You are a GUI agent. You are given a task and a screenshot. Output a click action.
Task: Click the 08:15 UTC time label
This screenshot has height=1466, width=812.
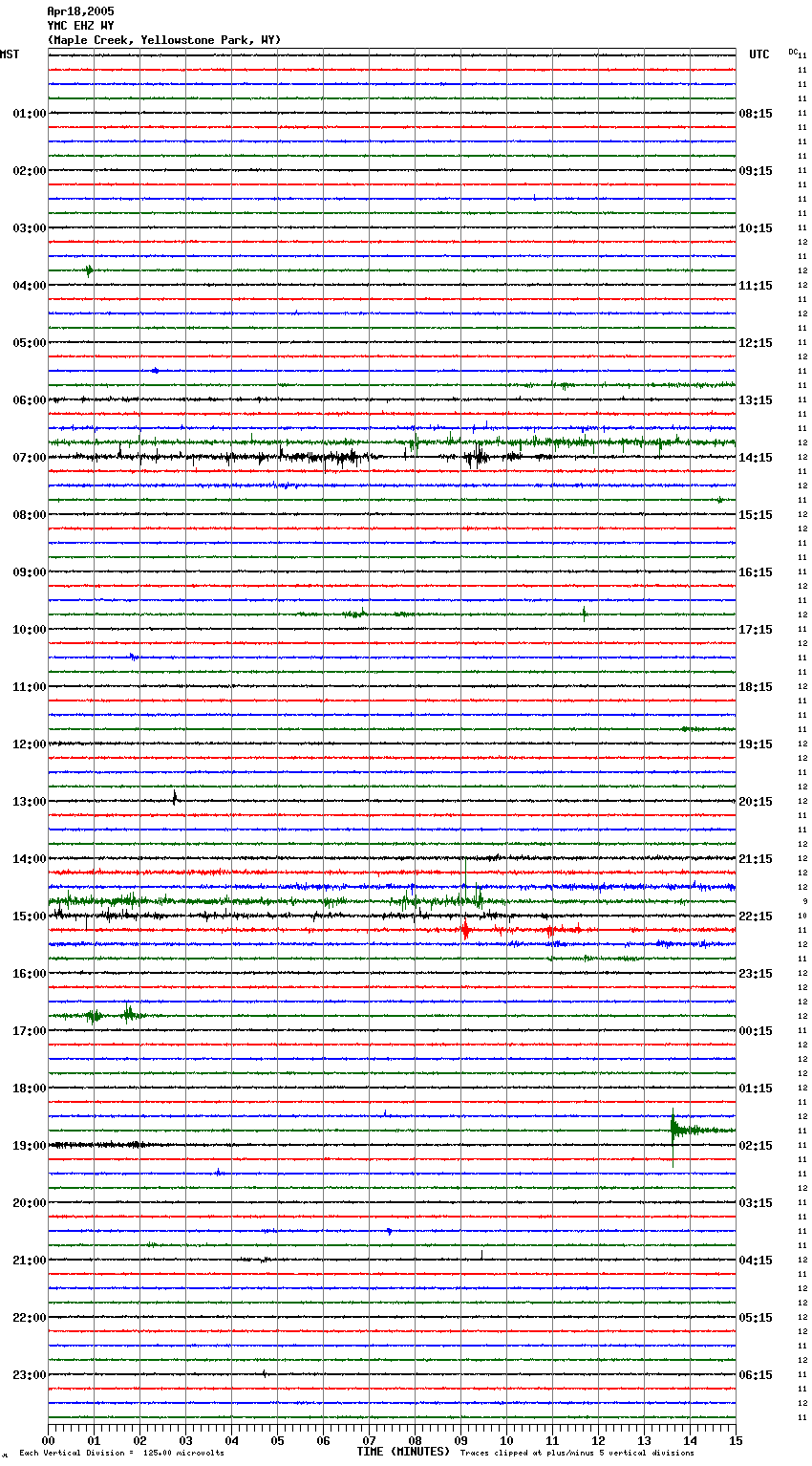(x=756, y=114)
